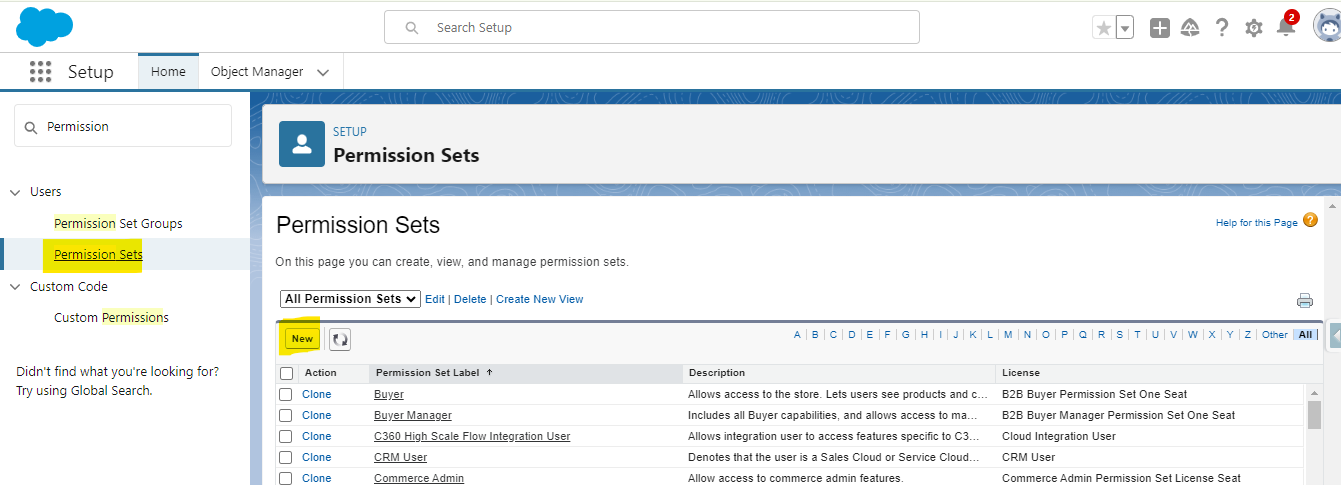Open the Global Actions plus icon

1160,28
